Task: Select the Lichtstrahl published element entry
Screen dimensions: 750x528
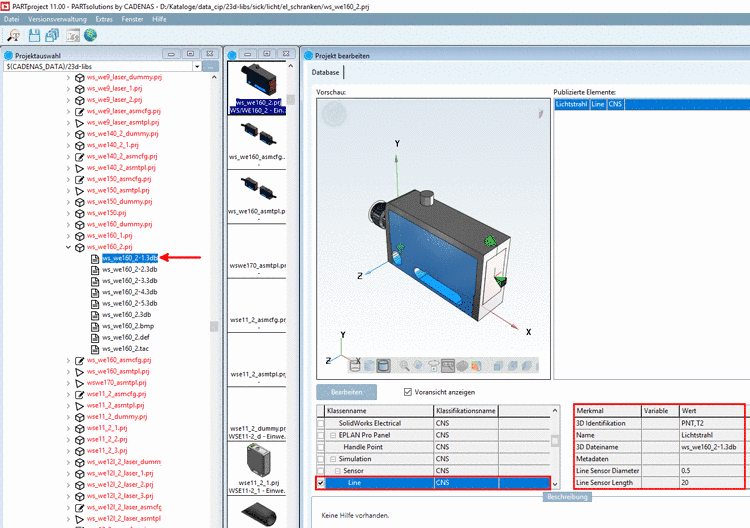Action: point(571,104)
